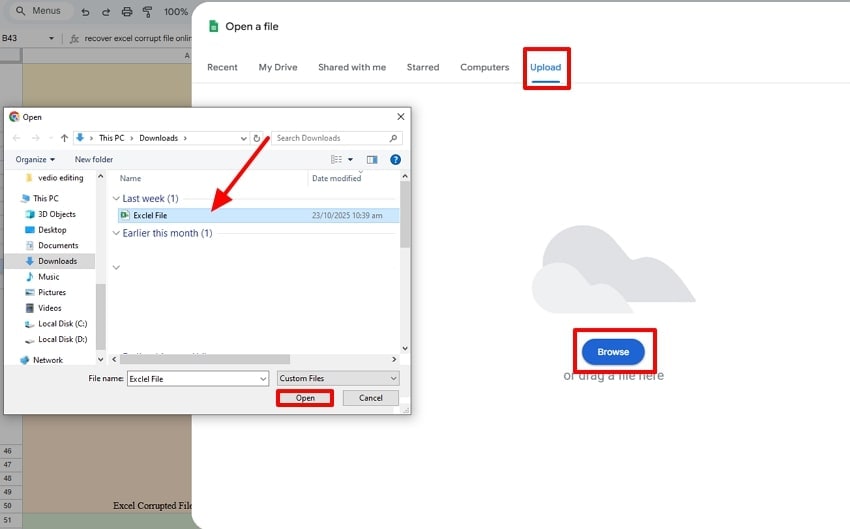
Task: Toggle the preview pane icon
Action: [x=372, y=159]
